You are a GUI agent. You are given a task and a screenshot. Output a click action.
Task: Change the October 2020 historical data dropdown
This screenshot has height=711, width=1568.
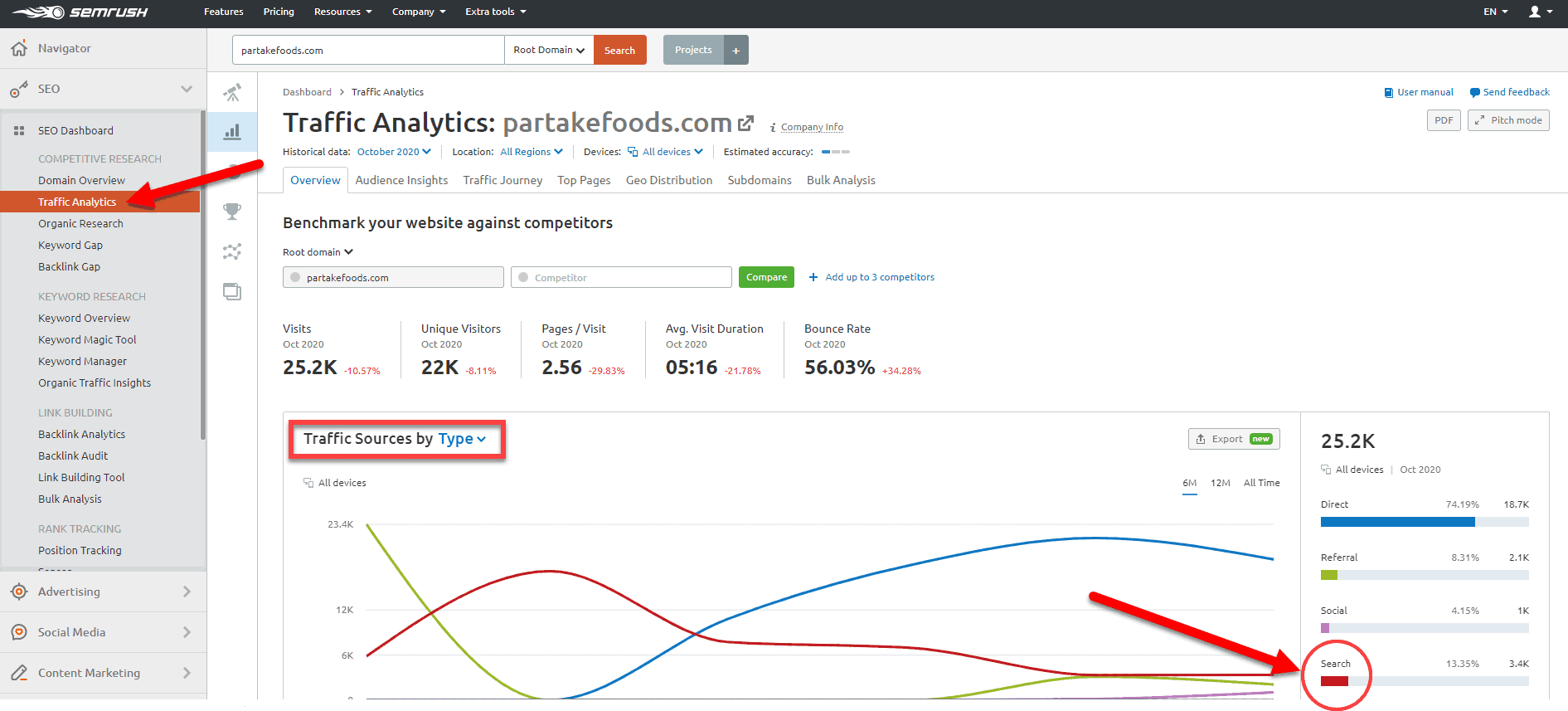click(394, 152)
